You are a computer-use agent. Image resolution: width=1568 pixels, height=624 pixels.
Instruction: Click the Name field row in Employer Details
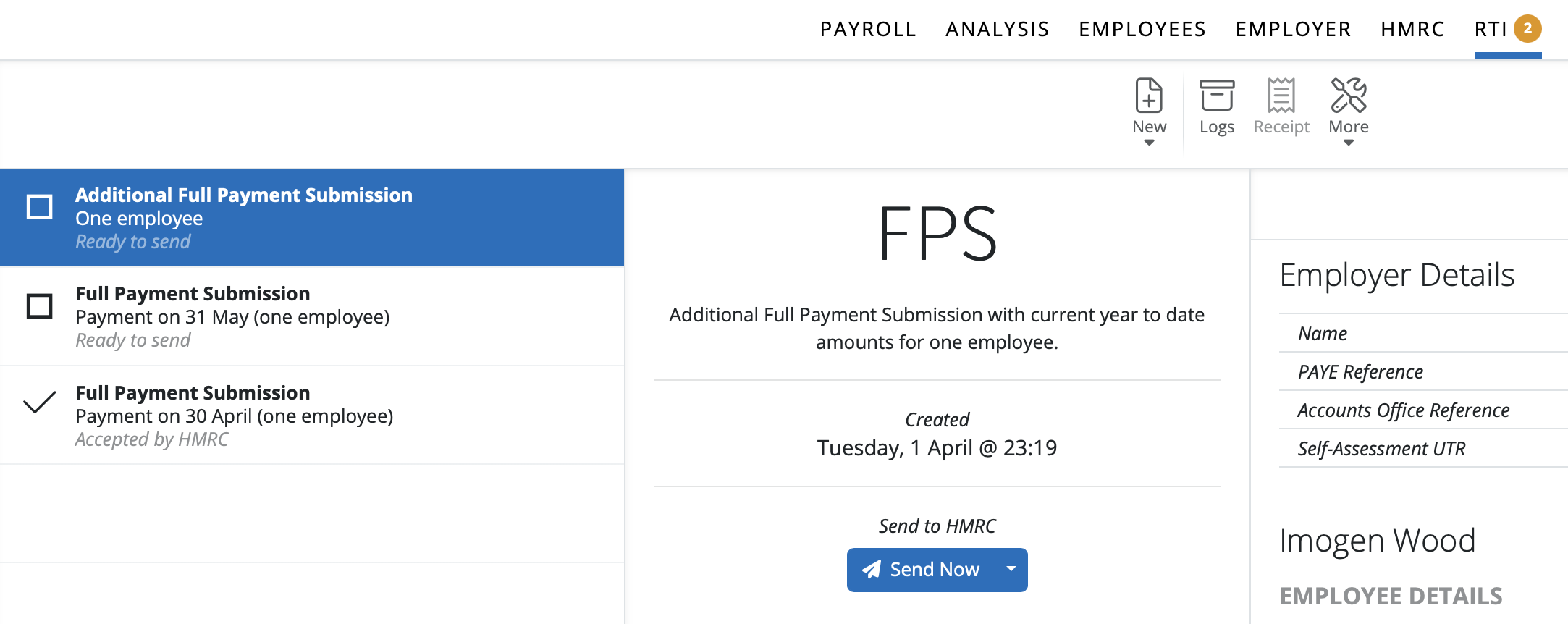(1423, 333)
